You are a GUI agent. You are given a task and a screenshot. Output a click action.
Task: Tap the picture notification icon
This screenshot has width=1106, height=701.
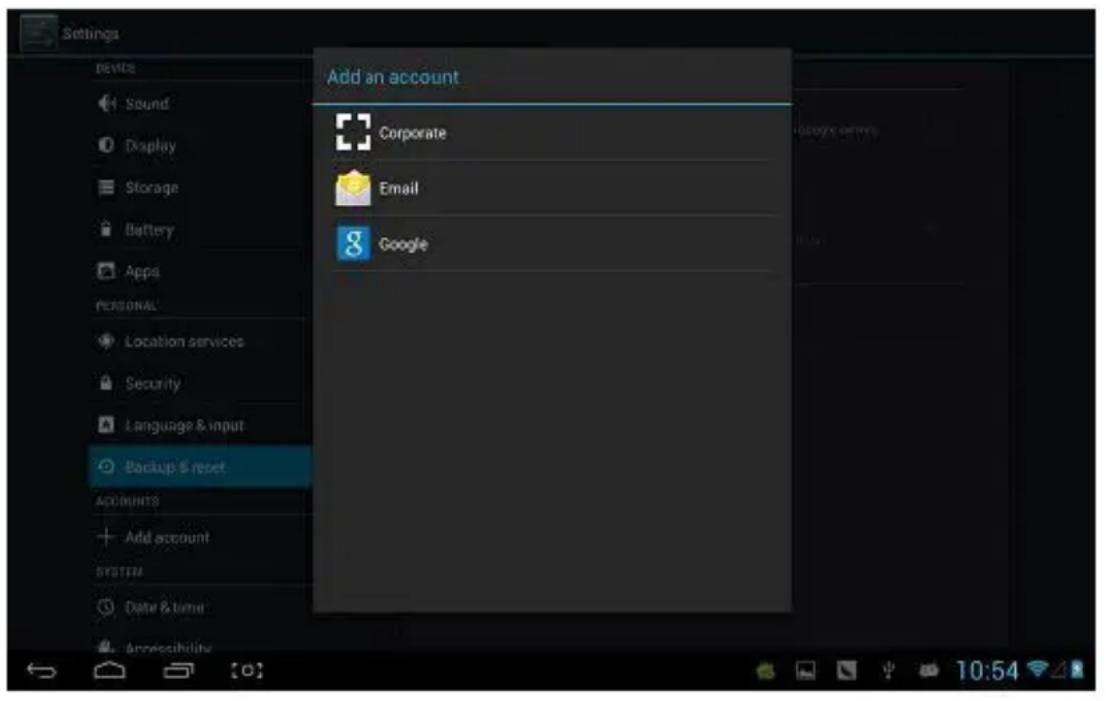pos(806,670)
